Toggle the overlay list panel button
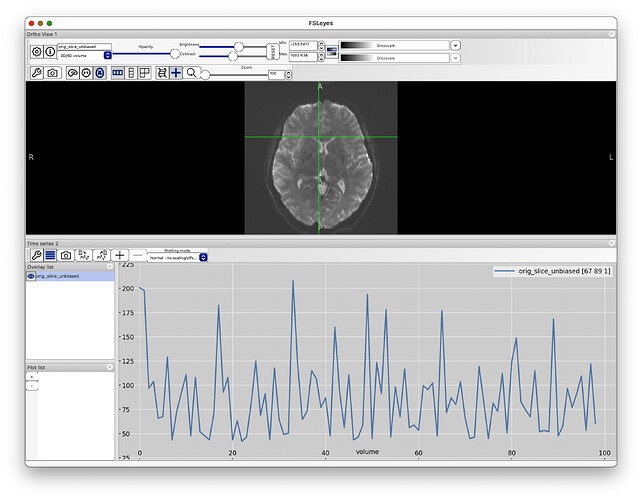 click(50, 256)
